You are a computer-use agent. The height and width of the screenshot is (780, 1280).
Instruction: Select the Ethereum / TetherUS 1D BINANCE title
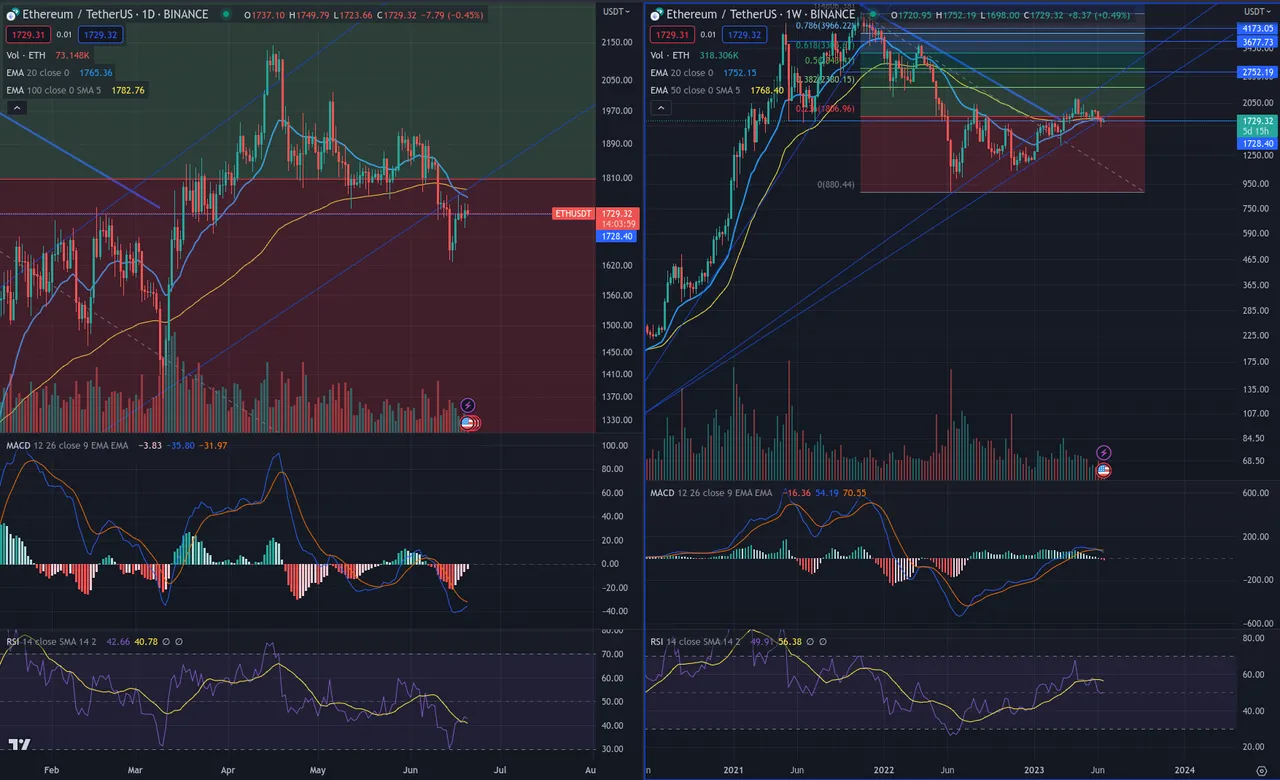pyautogui.click(x=115, y=15)
